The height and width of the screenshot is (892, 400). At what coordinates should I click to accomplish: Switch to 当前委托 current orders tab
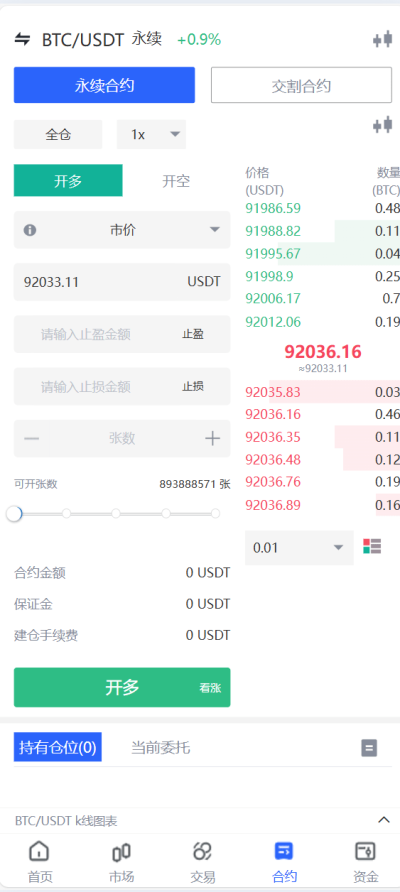pyautogui.click(x=160, y=748)
